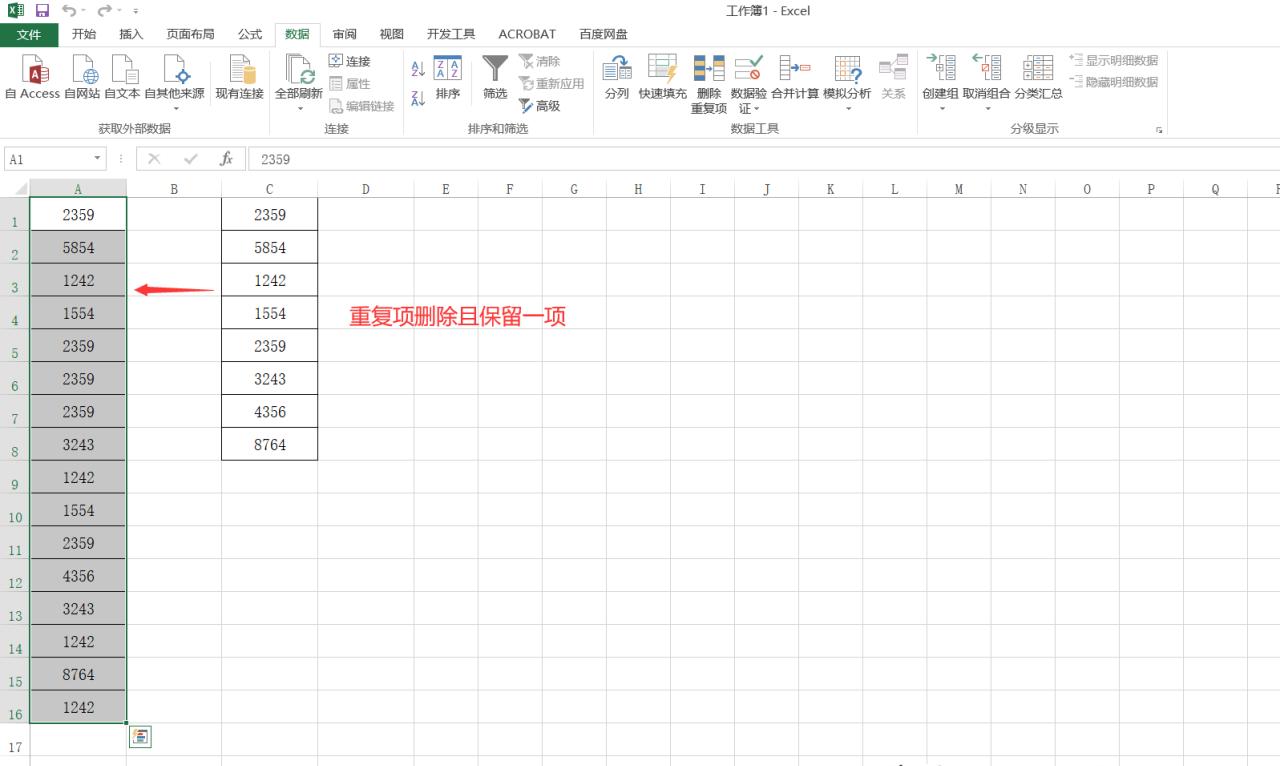Select cell C8 containing 8764
This screenshot has height=766, width=1280.
[x=270, y=445]
